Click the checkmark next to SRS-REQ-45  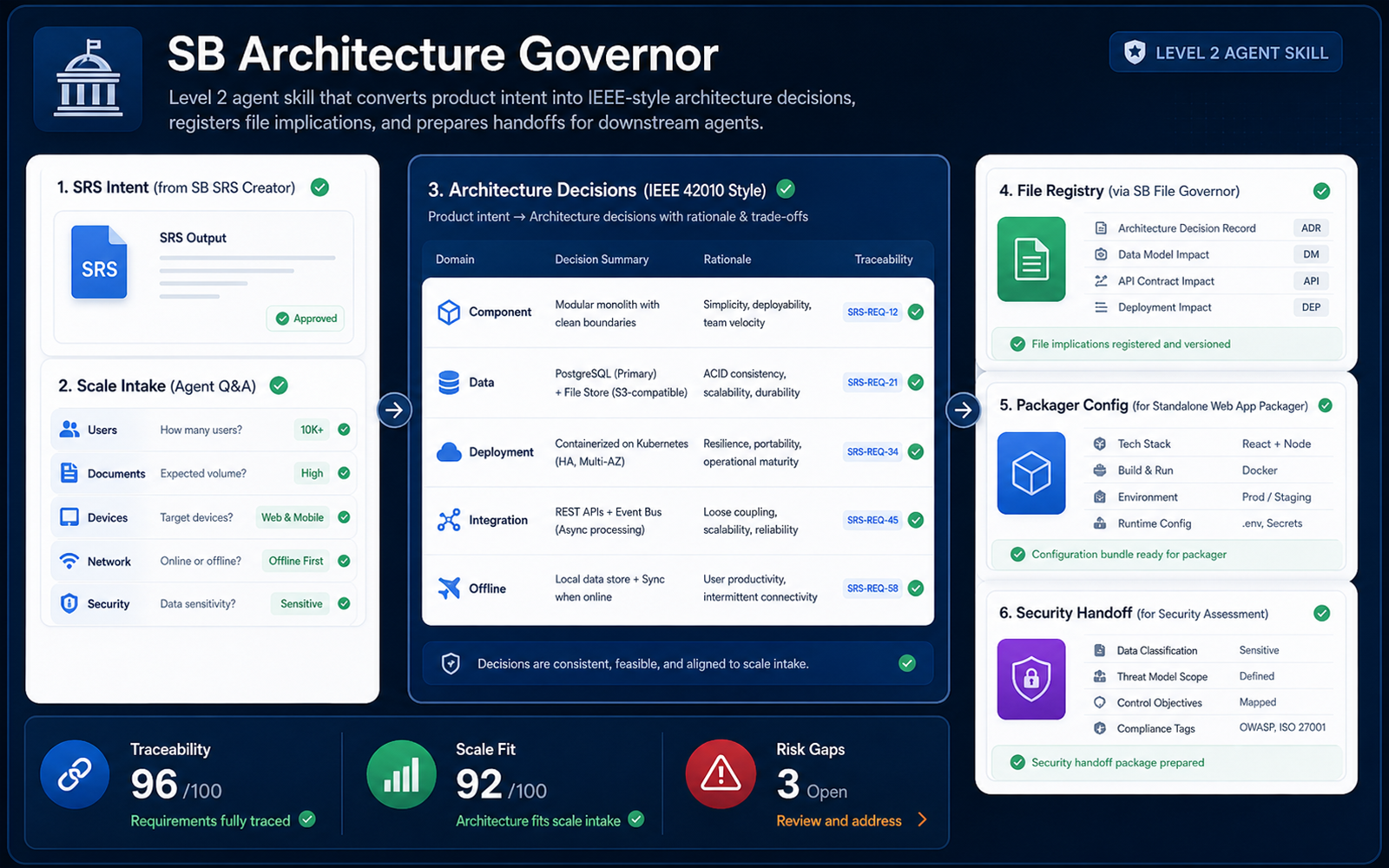tap(916, 520)
